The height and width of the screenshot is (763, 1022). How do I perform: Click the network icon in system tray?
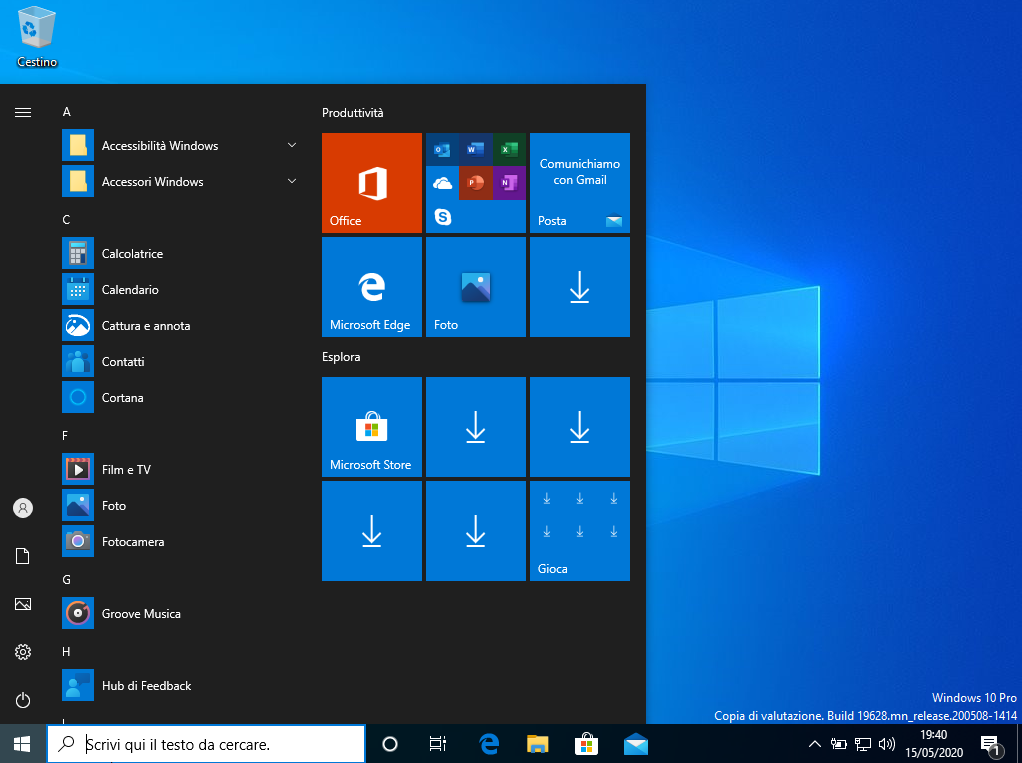[x=863, y=743]
